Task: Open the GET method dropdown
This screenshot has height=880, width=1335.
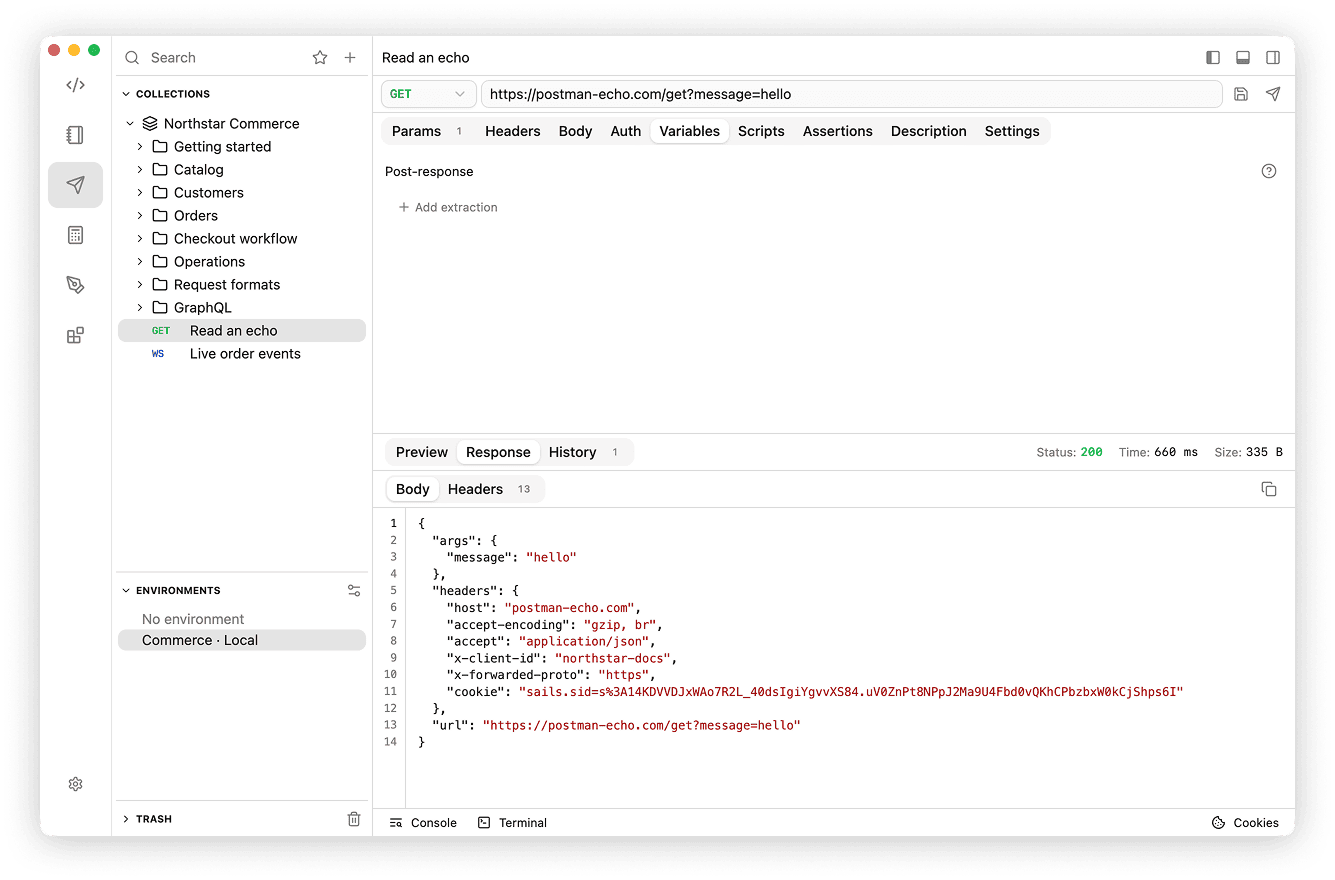Action: pos(429,94)
